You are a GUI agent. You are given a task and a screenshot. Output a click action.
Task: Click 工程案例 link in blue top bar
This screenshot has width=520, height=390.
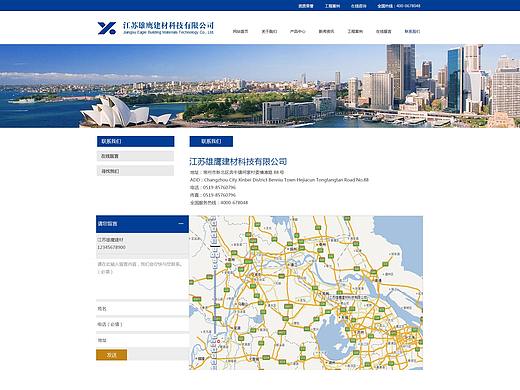(332, 6)
